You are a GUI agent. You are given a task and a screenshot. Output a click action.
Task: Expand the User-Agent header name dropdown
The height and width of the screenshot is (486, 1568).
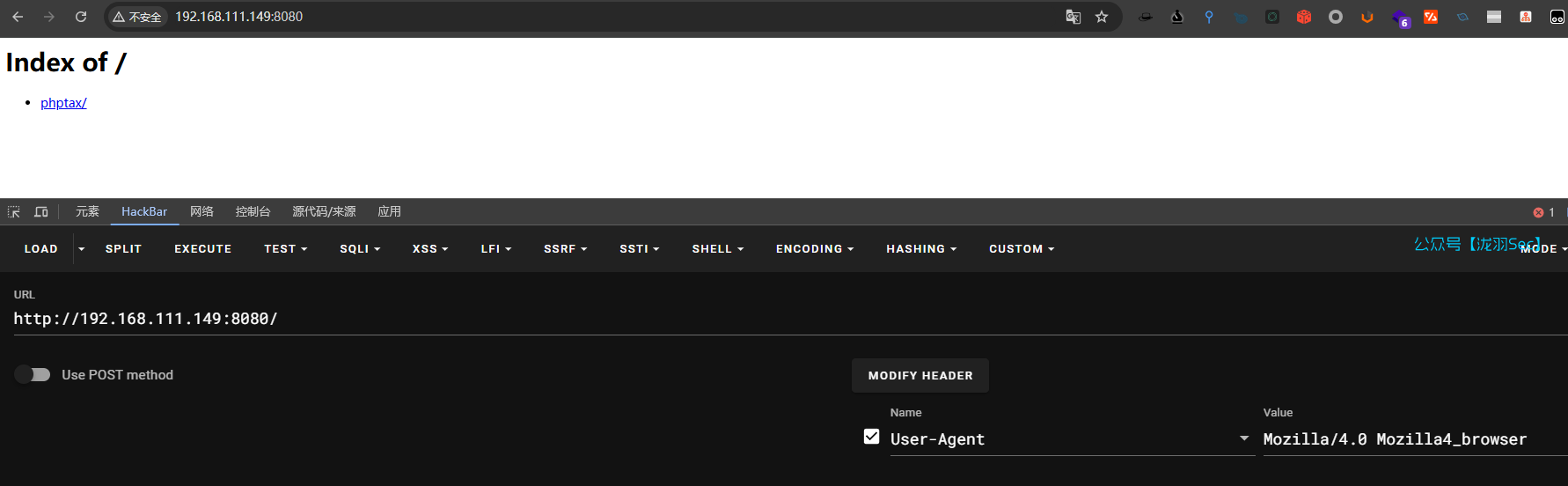click(1244, 438)
